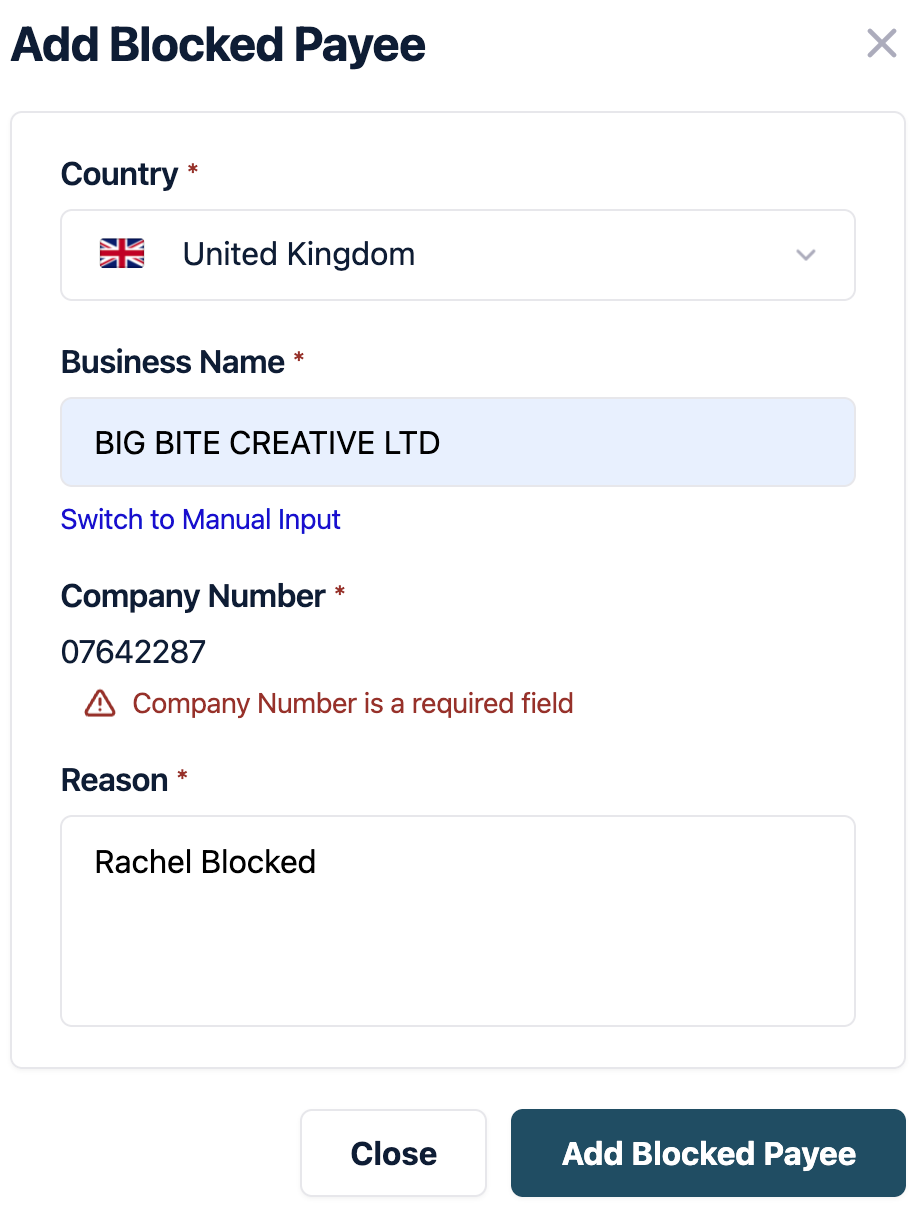Click the red asterisk beside Business Name
Image resolution: width=924 pixels, height=1210 pixels.
coord(299,360)
